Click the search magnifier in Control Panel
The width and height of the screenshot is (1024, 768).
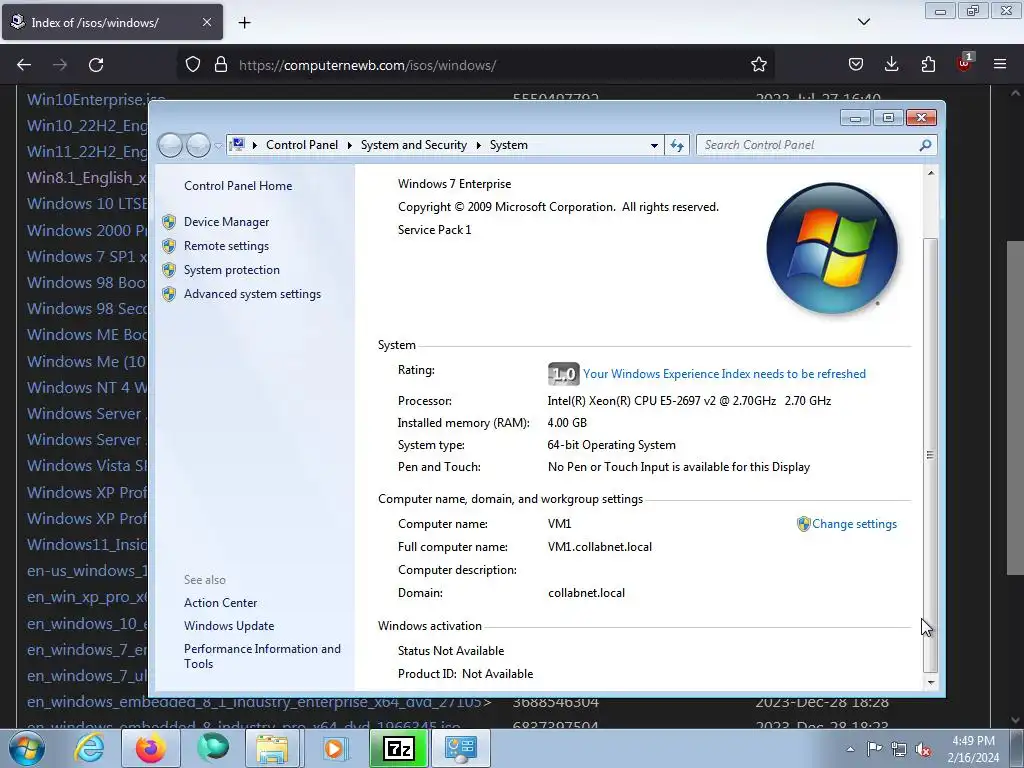(x=925, y=145)
